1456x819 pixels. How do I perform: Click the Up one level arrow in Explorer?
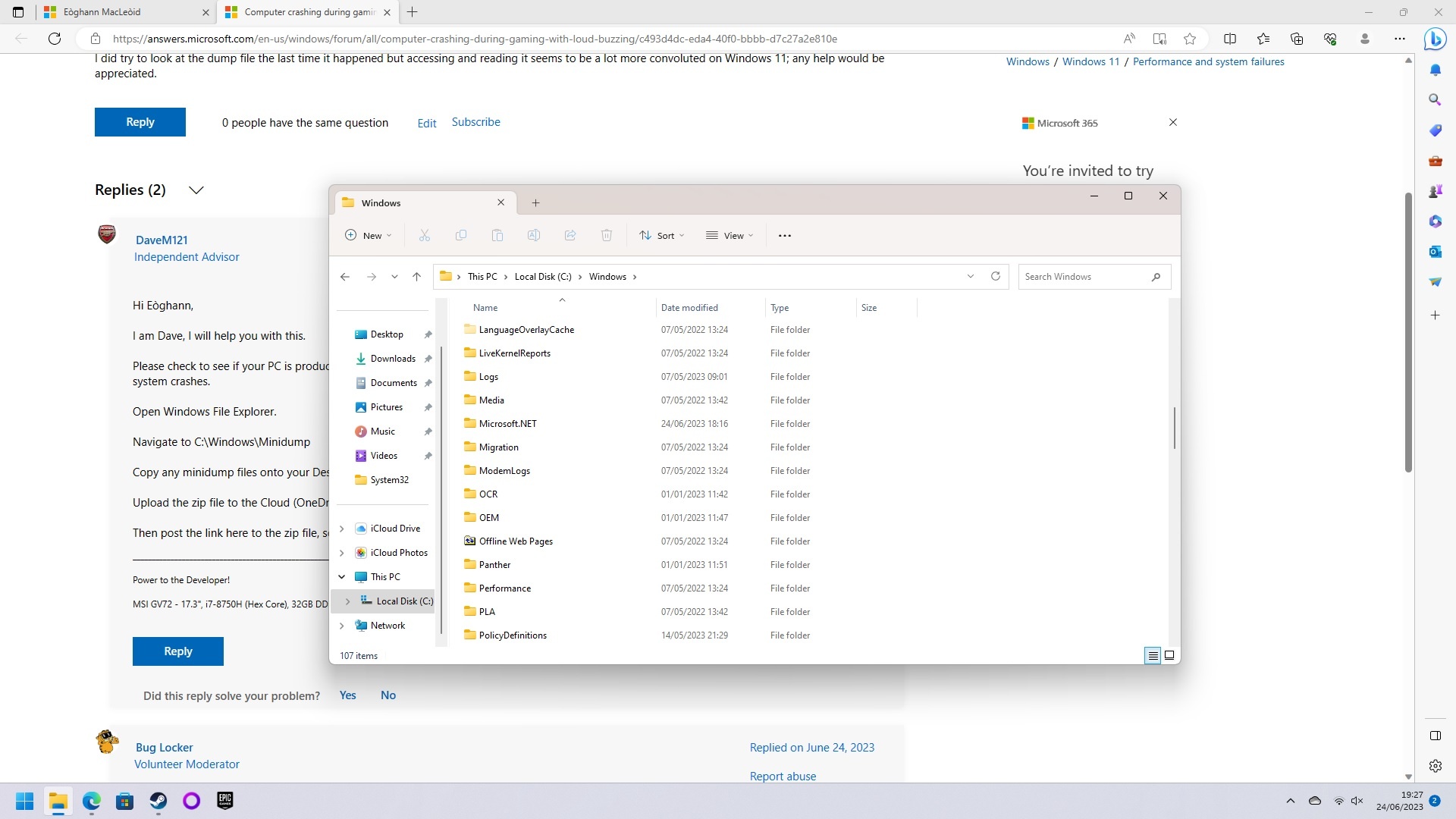[x=416, y=277]
